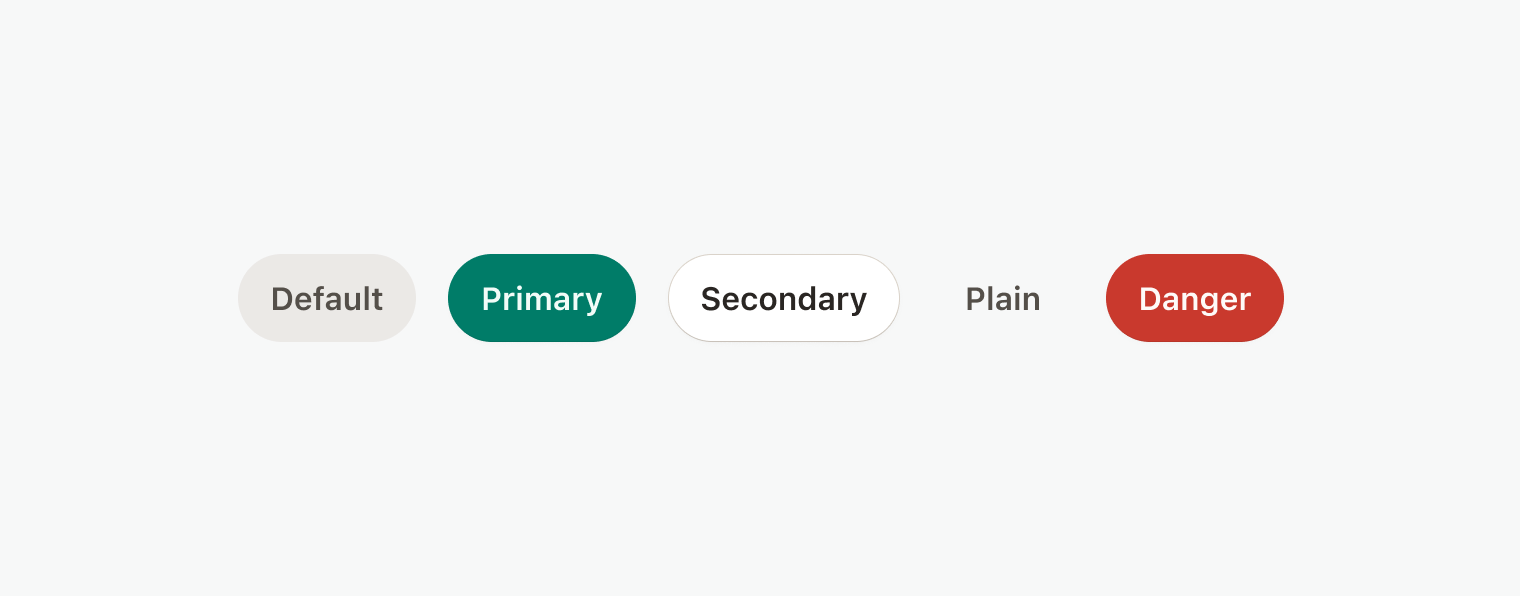
Task: Select the borderless Plain button
Action: (x=1002, y=298)
